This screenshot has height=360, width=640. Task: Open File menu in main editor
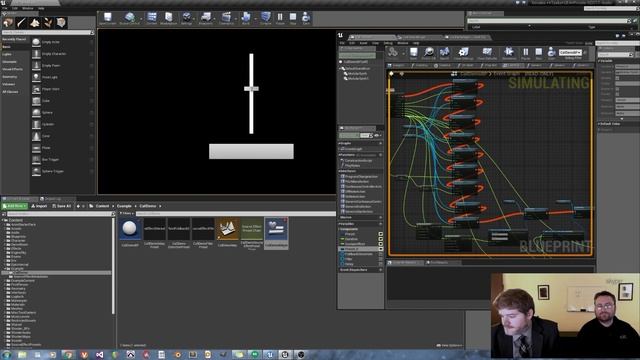tap(4, 8)
